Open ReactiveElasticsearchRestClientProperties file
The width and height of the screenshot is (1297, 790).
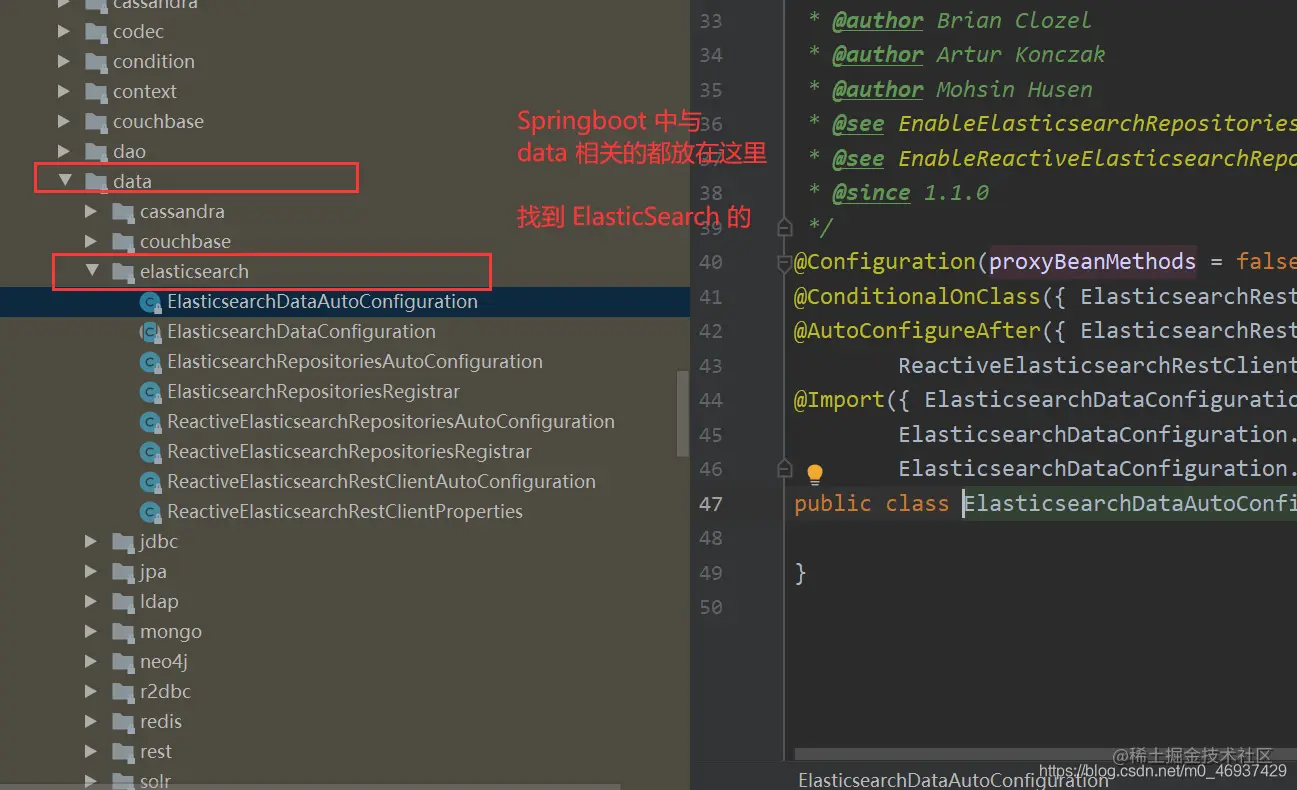point(345,512)
